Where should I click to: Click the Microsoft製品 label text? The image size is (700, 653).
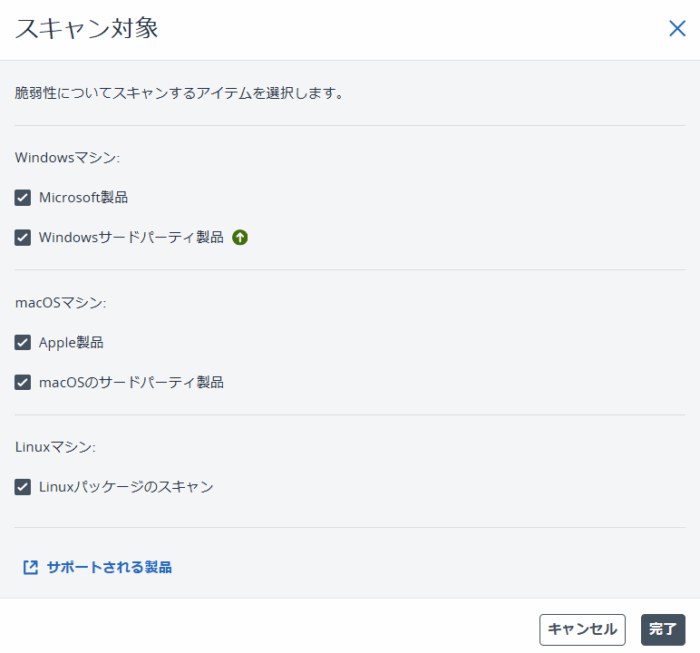pos(83,198)
